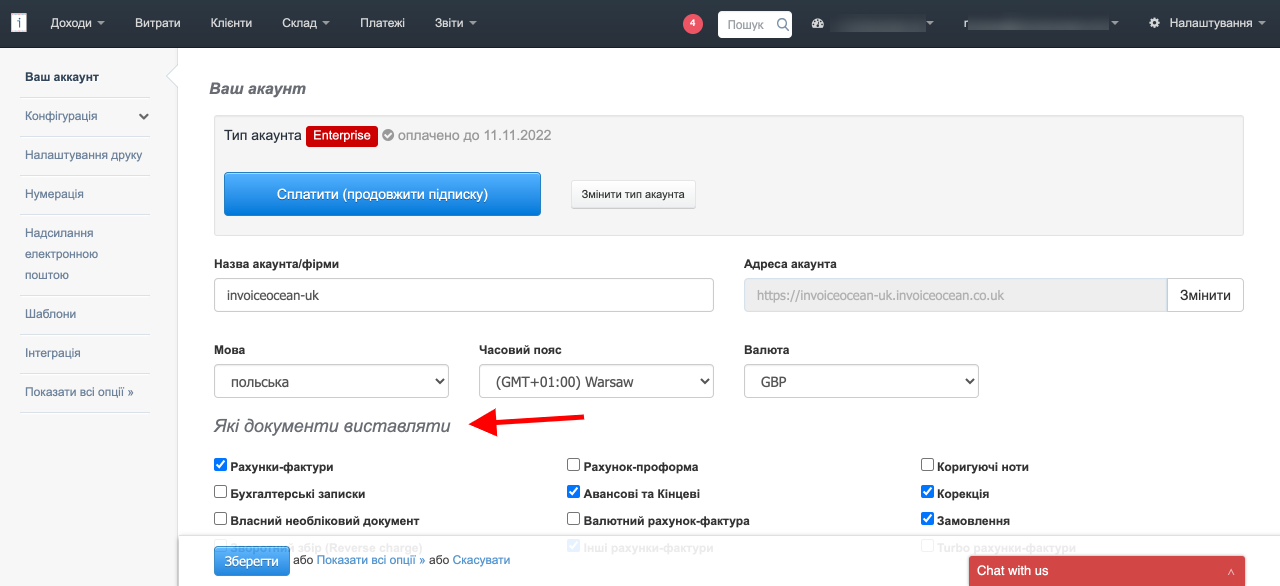Open the Мова language dropdown
The image size is (1280, 586).
(x=331, y=381)
